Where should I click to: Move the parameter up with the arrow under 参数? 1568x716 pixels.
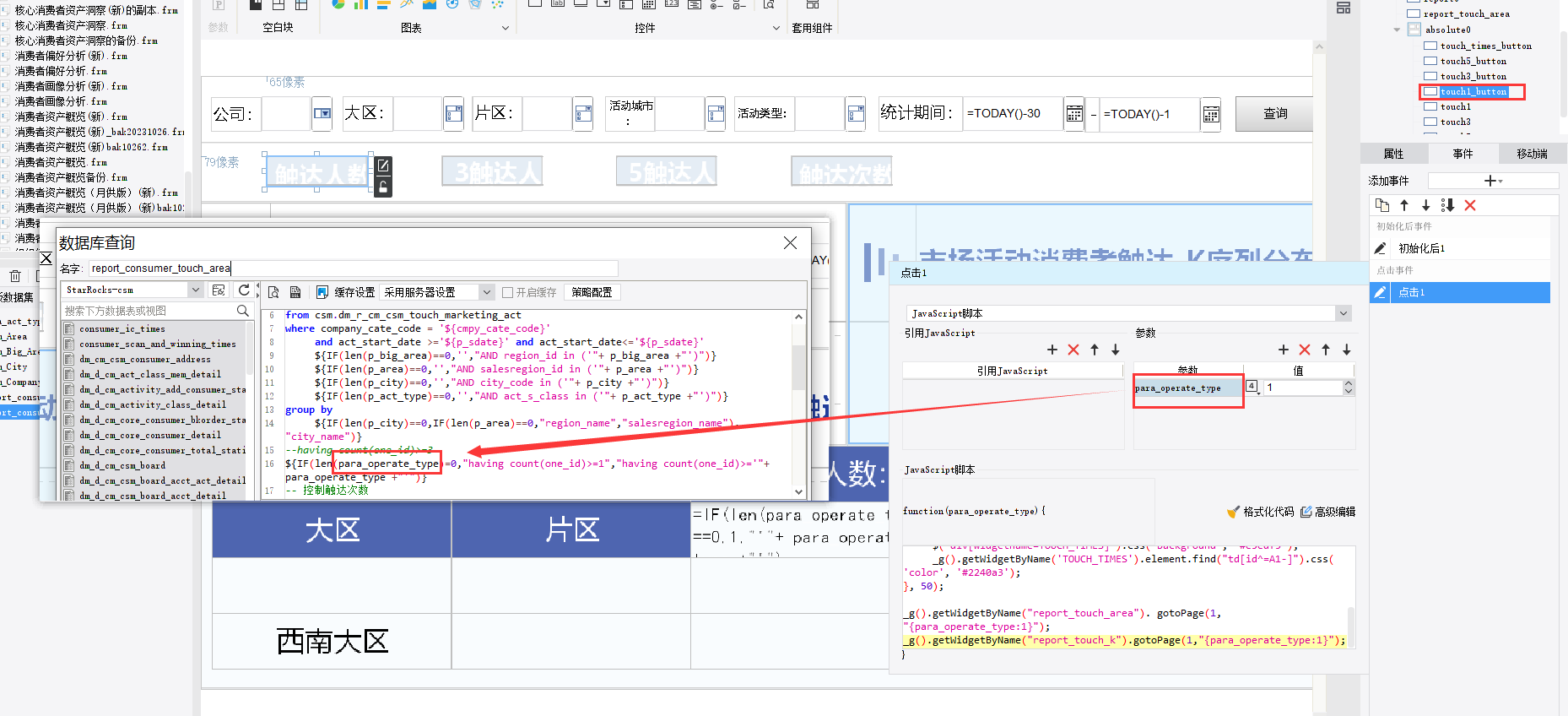pyautogui.click(x=1326, y=350)
